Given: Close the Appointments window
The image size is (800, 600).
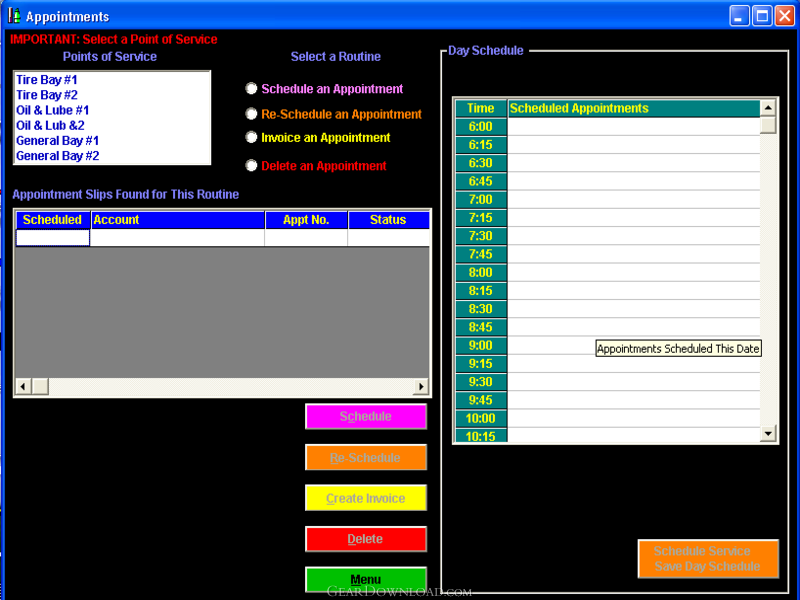Looking at the screenshot, I should pyautogui.click(x=785, y=16).
